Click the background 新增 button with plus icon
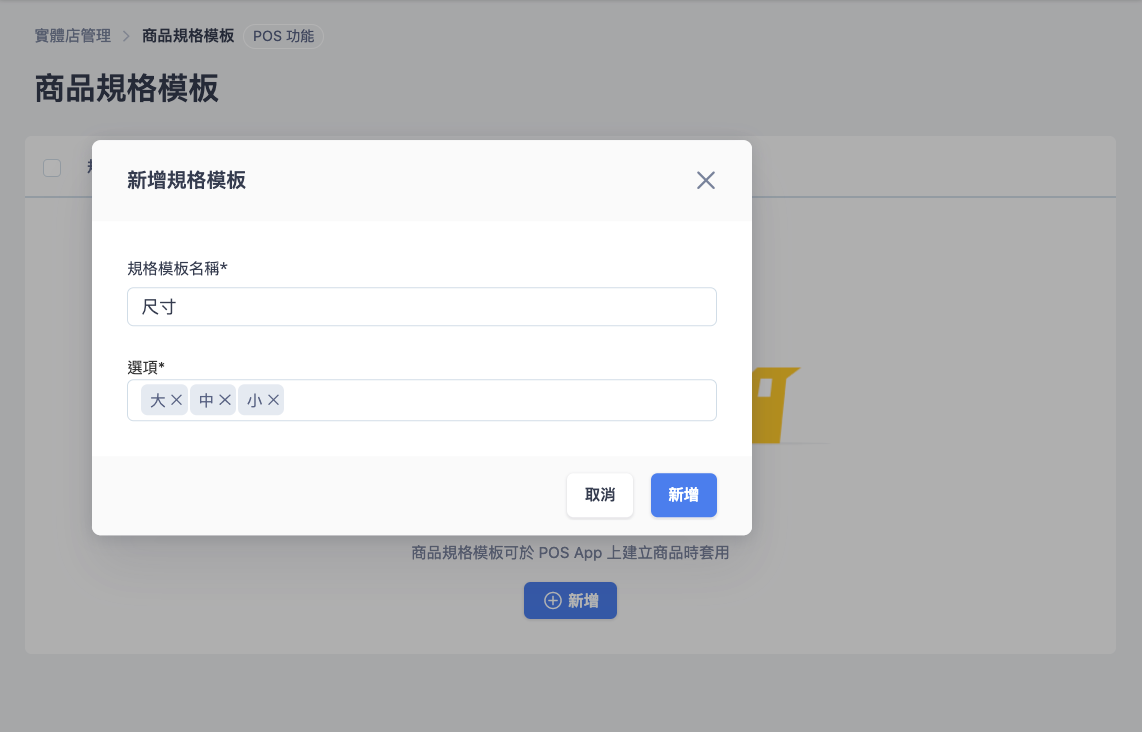Screen dimensions: 1142x732 point(570,600)
